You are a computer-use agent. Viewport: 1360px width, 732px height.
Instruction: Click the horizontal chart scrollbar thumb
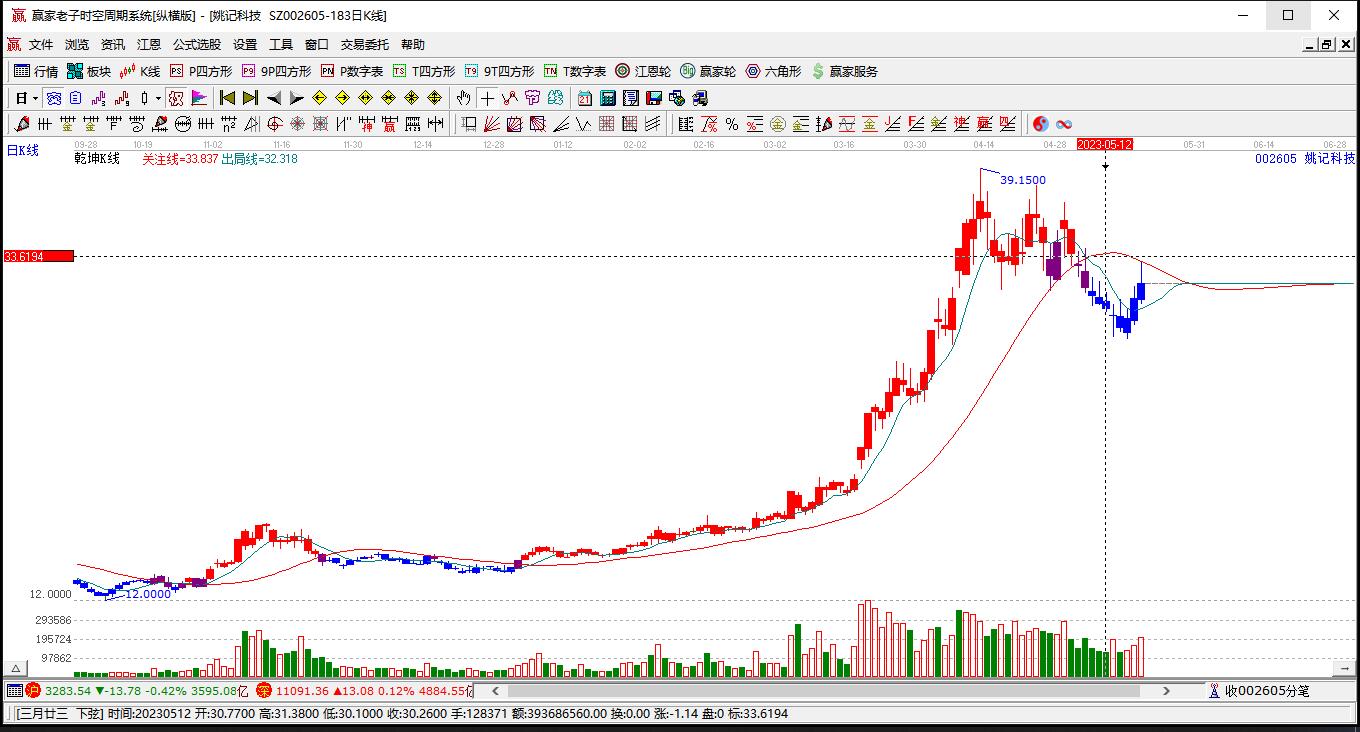coord(824,691)
